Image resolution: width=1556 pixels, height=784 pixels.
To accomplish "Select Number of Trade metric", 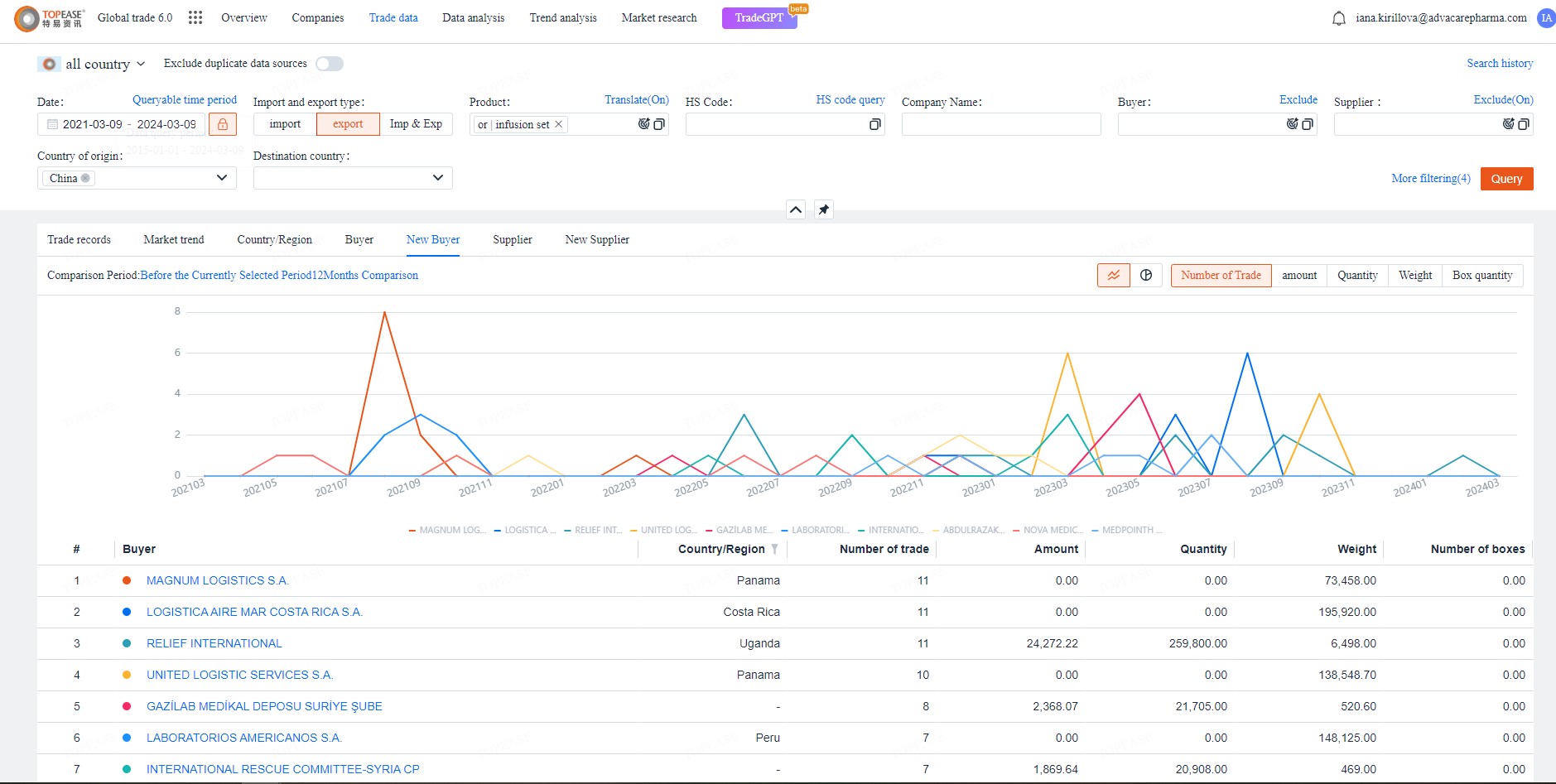I will coord(1221,276).
